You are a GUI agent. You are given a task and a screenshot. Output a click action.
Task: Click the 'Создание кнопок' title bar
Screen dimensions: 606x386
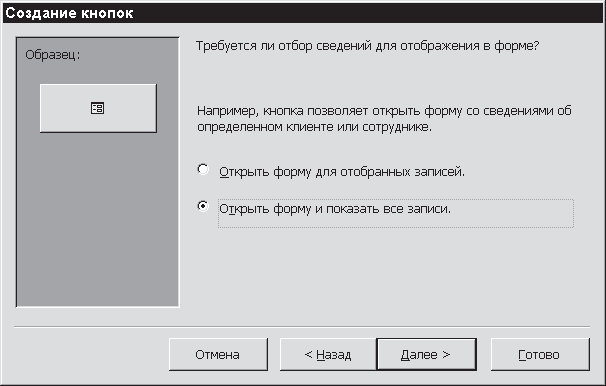tap(303, 13)
